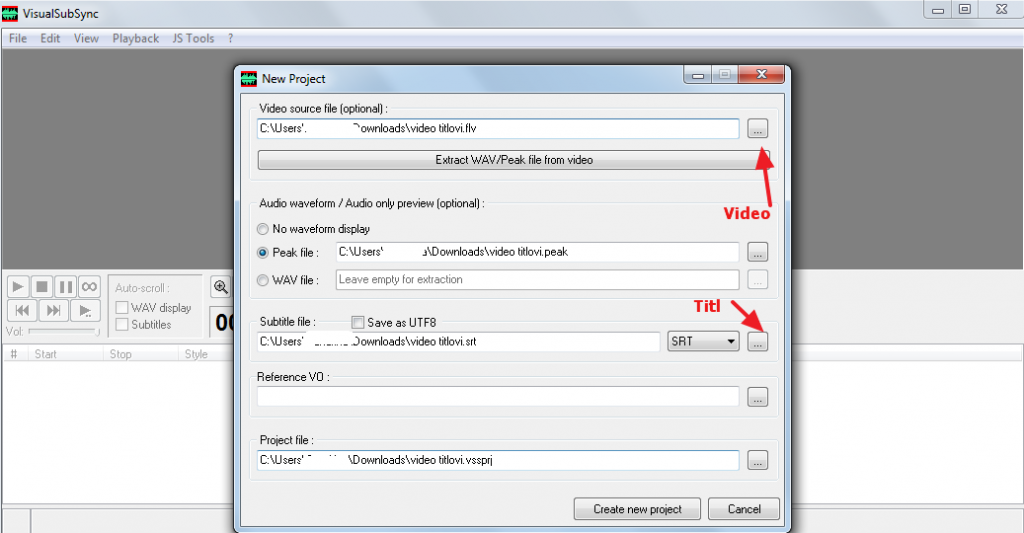Toggle Subtitles auto-scroll checkbox
Image resolution: width=1024 pixels, height=533 pixels.
[x=121, y=325]
